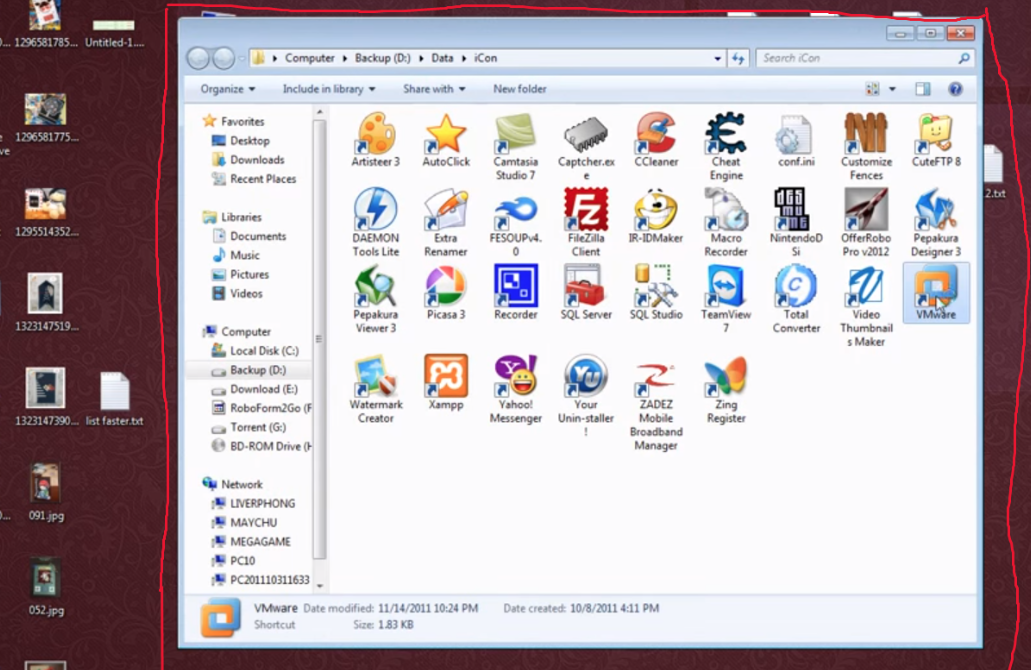1031x670 pixels.
Task: Select the CCleaner shortcut icon
Action: (656, 134)
